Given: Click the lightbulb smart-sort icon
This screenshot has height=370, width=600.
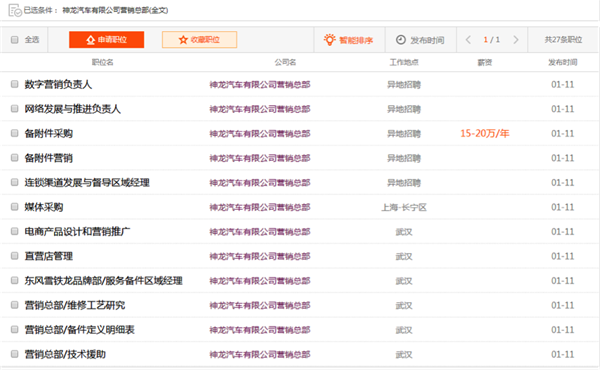Looking at the screenshot, I should 329,39.
